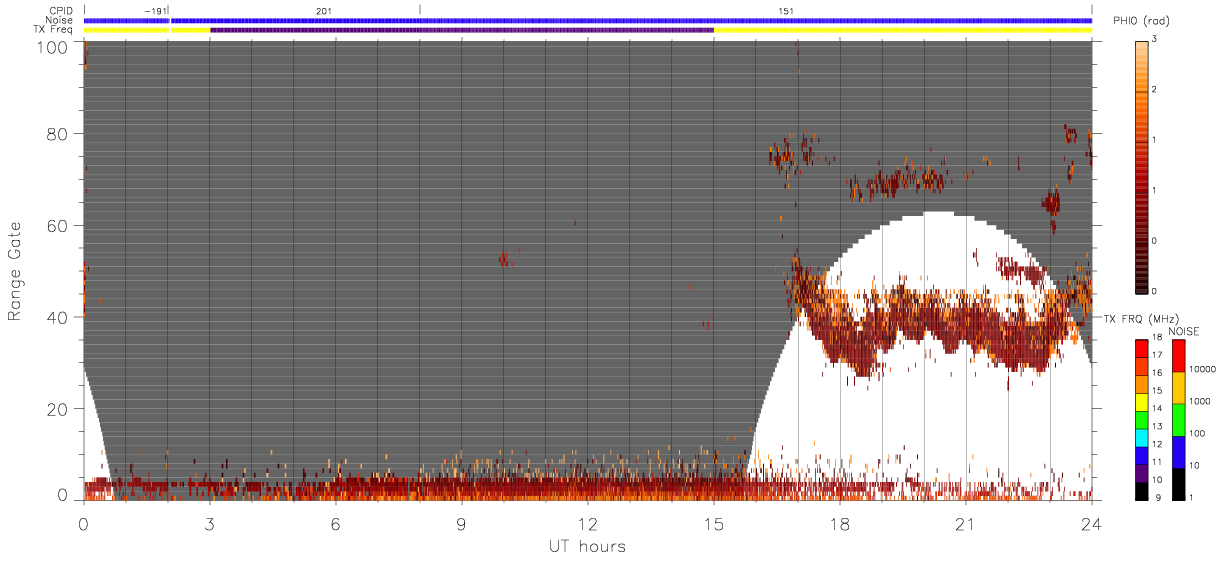Click the TX Freq row label
This screenshot has height=567, width=1228.
click(54, 30)
